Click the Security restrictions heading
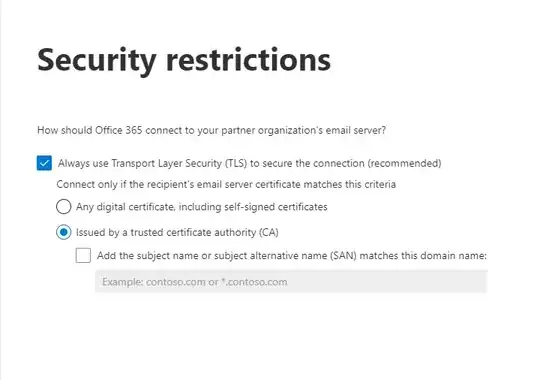This screenshot has height=380, width=540. point(184,60)
